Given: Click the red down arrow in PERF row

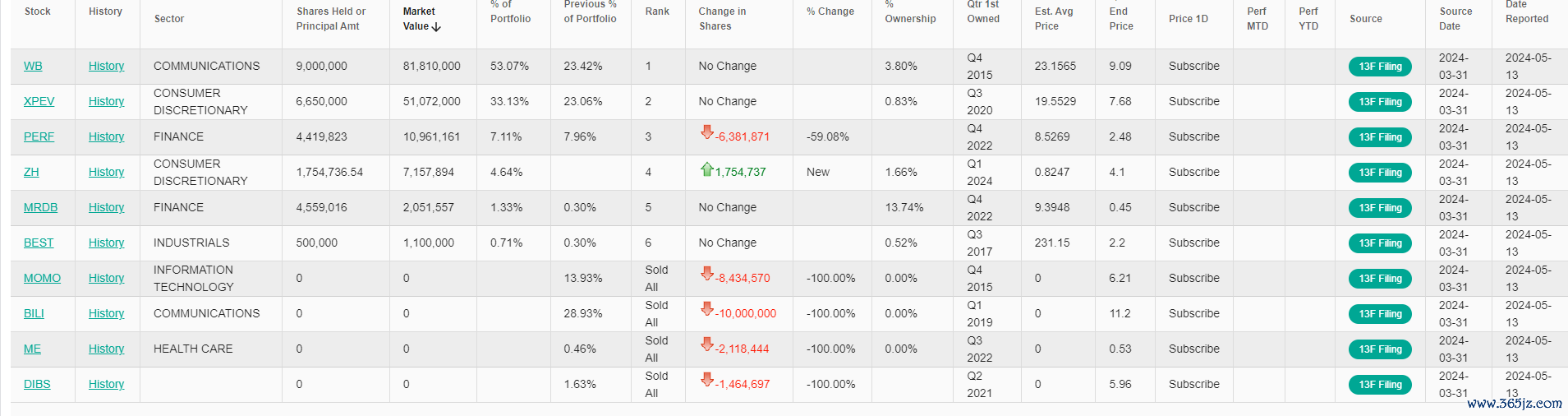Looking at the screenshot, I should (x=706, y=132).
